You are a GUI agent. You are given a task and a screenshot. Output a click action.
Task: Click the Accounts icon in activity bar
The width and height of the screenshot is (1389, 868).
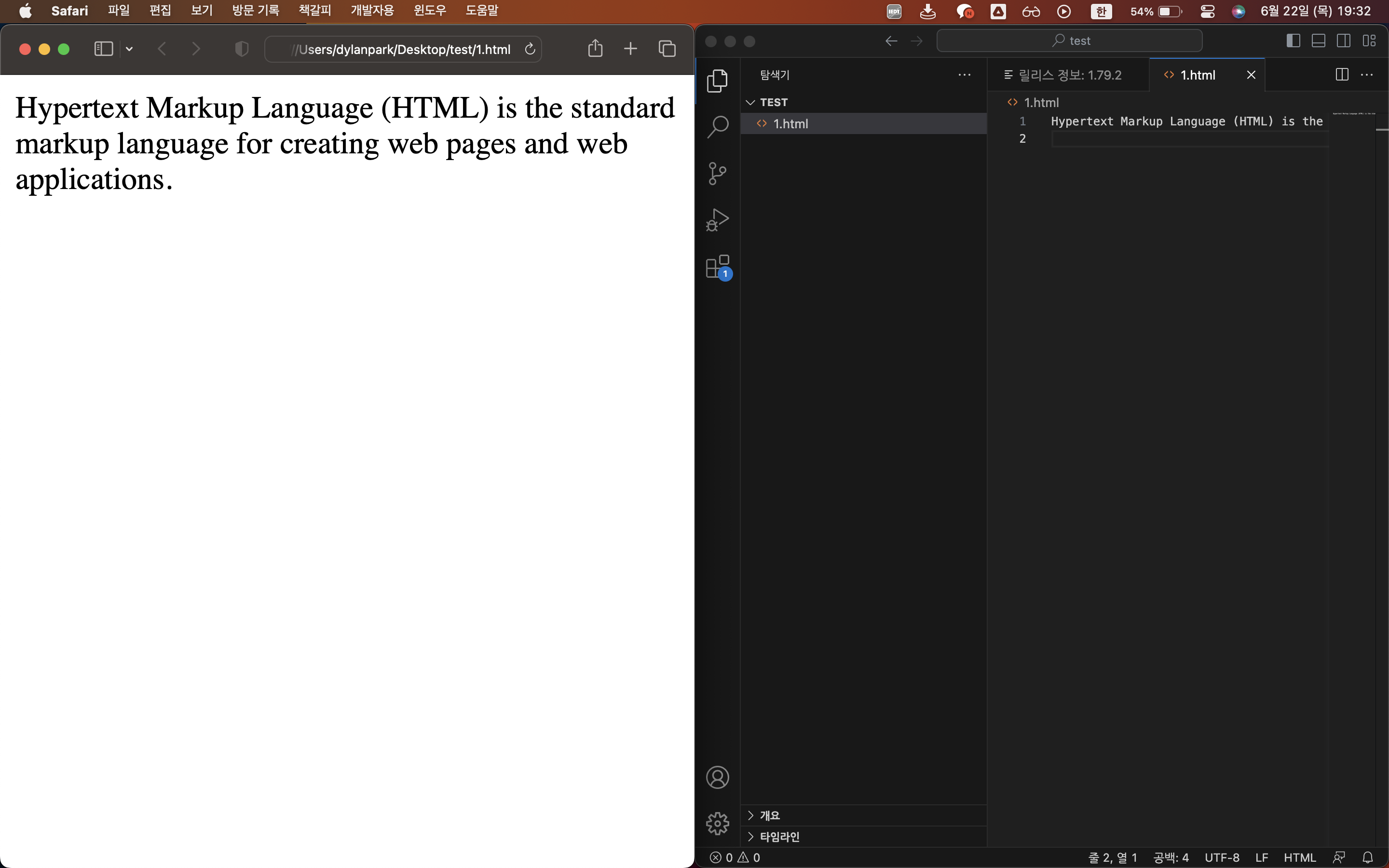(x=718, y=777)
